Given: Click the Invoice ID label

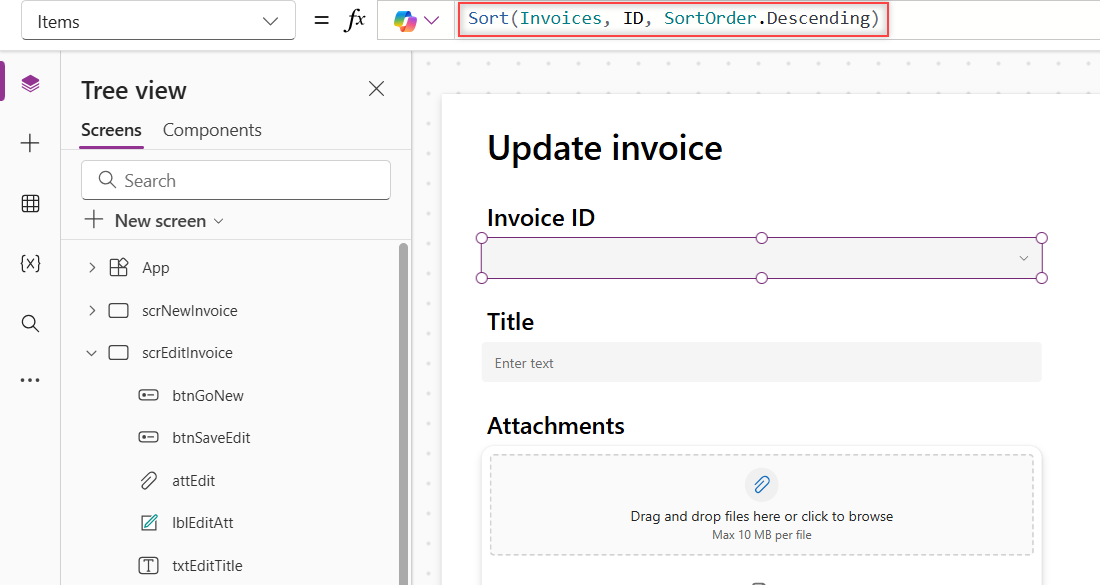Looking at the screenshot, I should pyautogui.click(x=541, y=217).
